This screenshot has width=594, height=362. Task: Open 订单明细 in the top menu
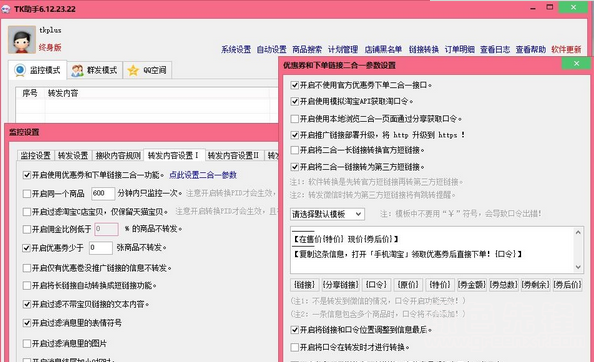tap(460, 50)
